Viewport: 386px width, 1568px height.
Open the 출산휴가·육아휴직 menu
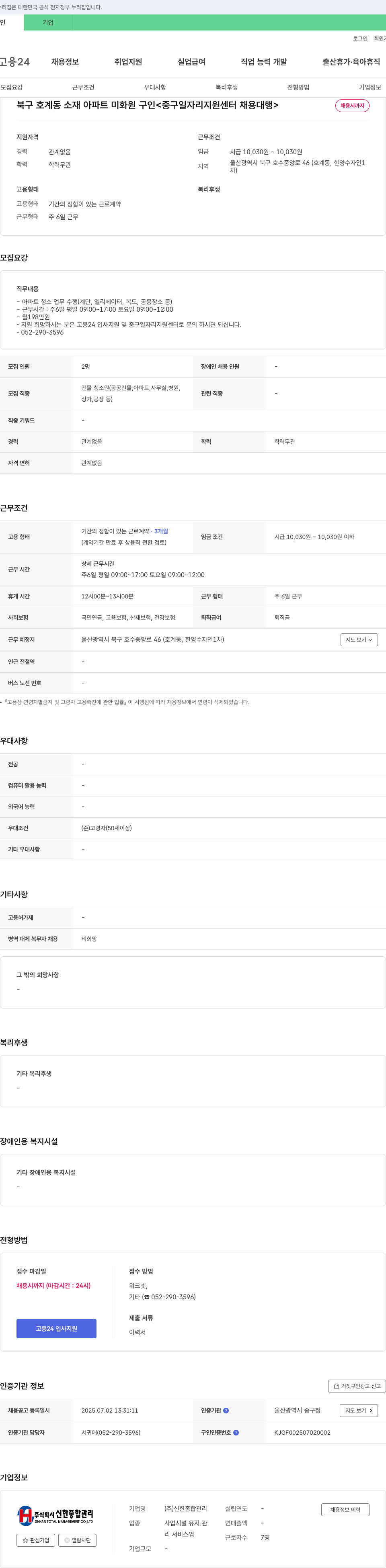coord(351,61)
